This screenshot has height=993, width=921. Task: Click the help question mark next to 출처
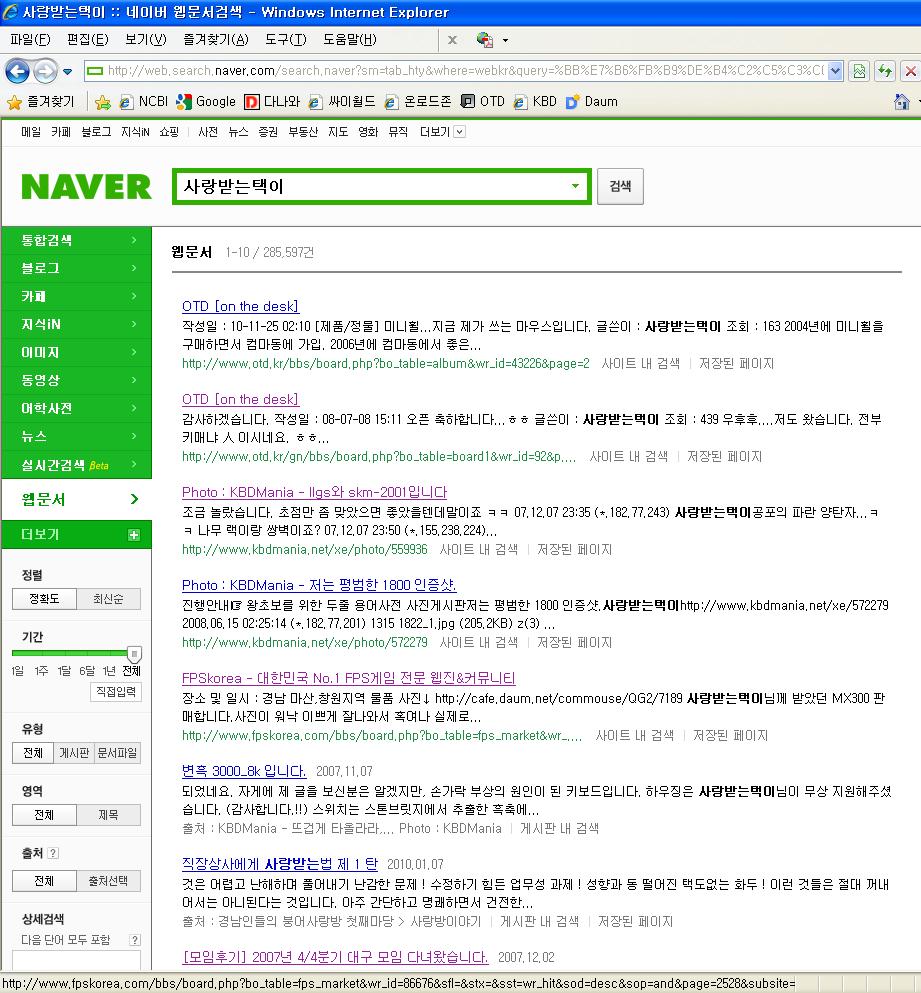pyautogui.click(x=53, y=853)
